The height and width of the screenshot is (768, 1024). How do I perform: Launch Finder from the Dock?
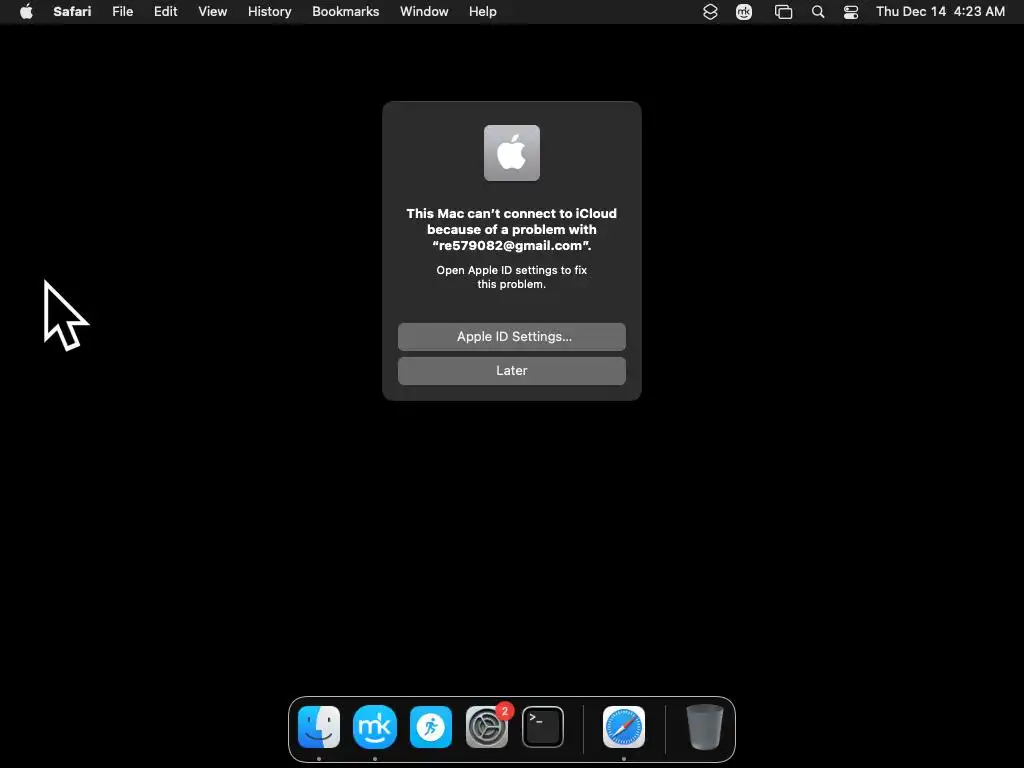pos(319,727)
